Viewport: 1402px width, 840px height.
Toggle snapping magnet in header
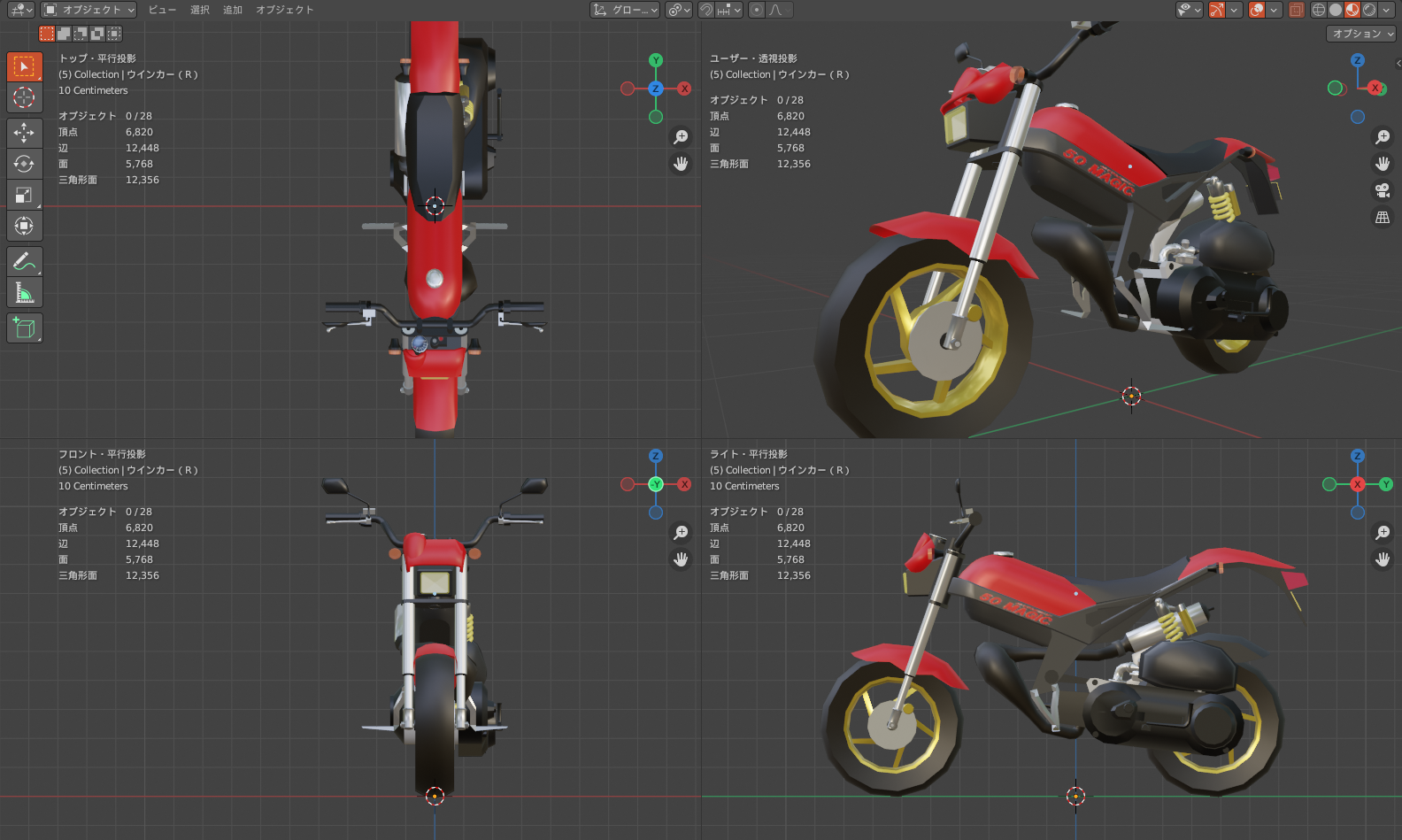point(706,10)
